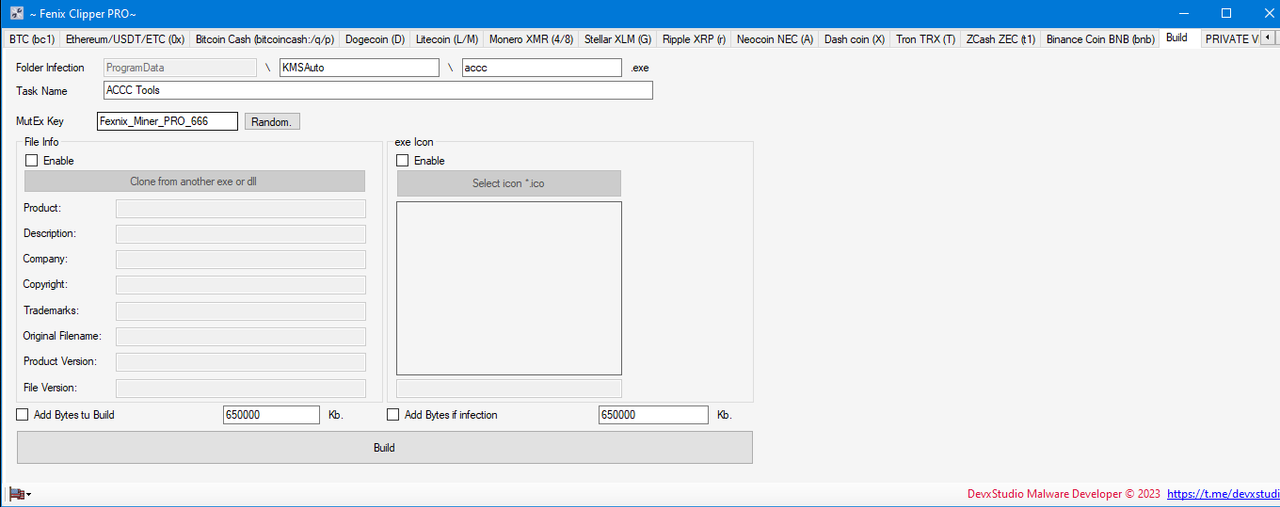Toggle the Add Bytes tu Build checkbox

[x=23, y=414]
